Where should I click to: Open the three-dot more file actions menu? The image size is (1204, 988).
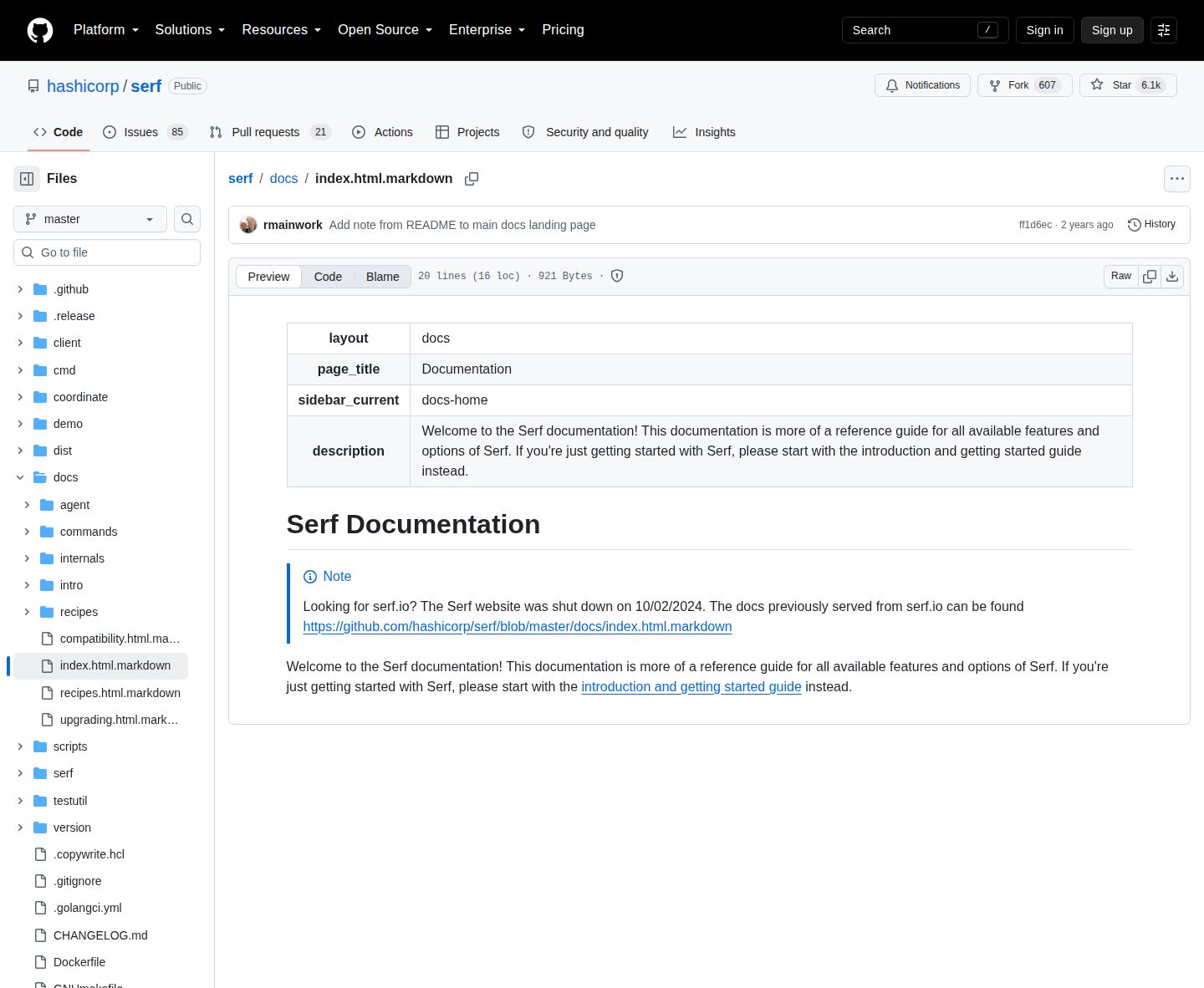[1177, 179]
